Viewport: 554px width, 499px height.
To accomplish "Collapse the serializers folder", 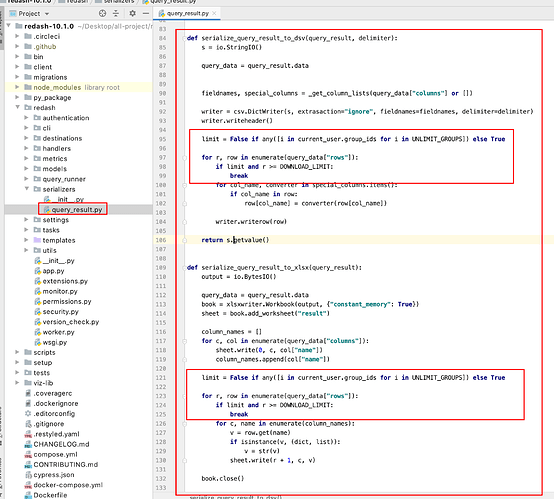I will (x=26, y=189).
